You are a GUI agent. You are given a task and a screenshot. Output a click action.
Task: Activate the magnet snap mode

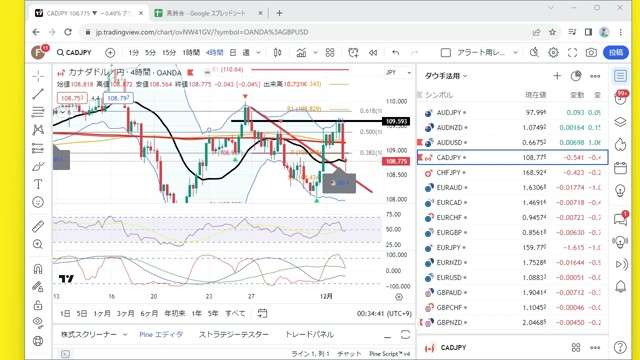(38, 269)
